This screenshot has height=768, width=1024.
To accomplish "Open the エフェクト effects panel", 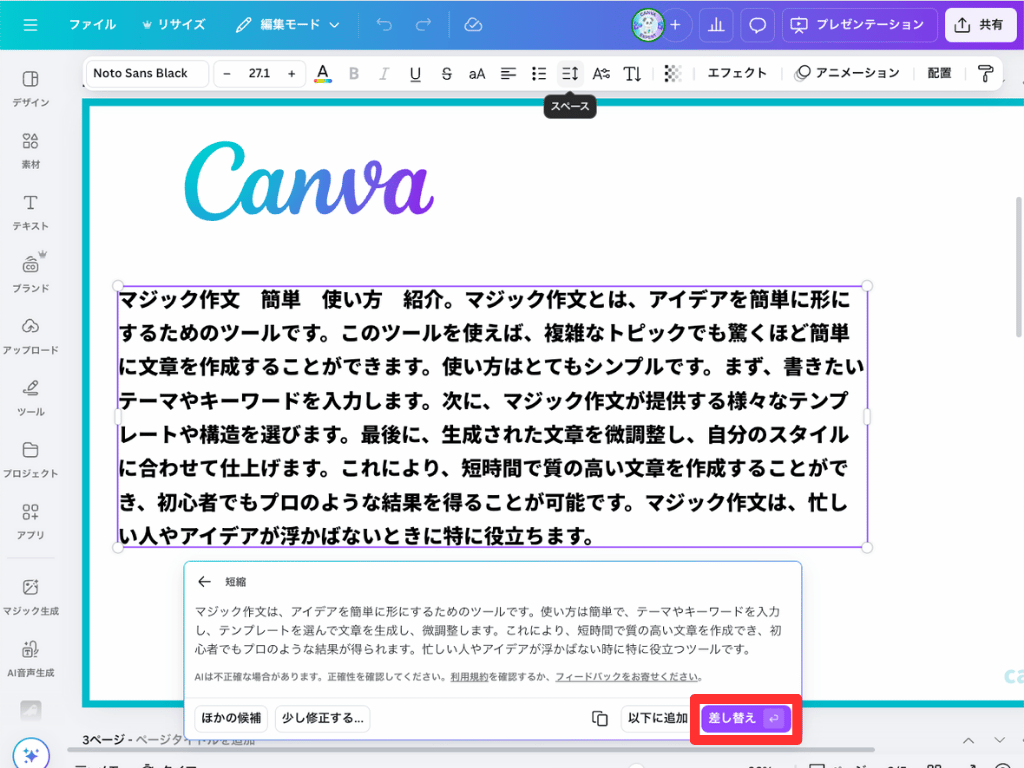I will (x=737, y=73).
